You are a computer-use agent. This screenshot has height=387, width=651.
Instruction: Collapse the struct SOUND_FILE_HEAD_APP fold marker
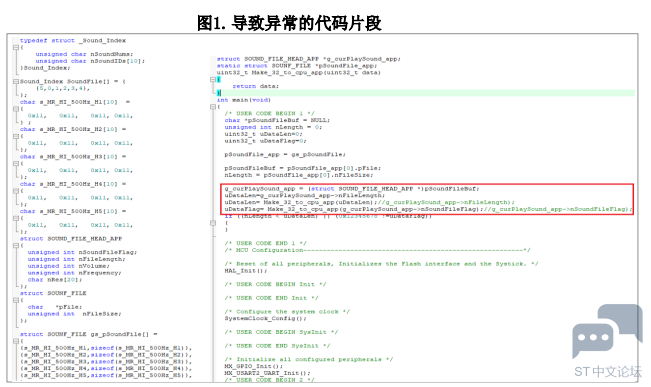point(16,245)
